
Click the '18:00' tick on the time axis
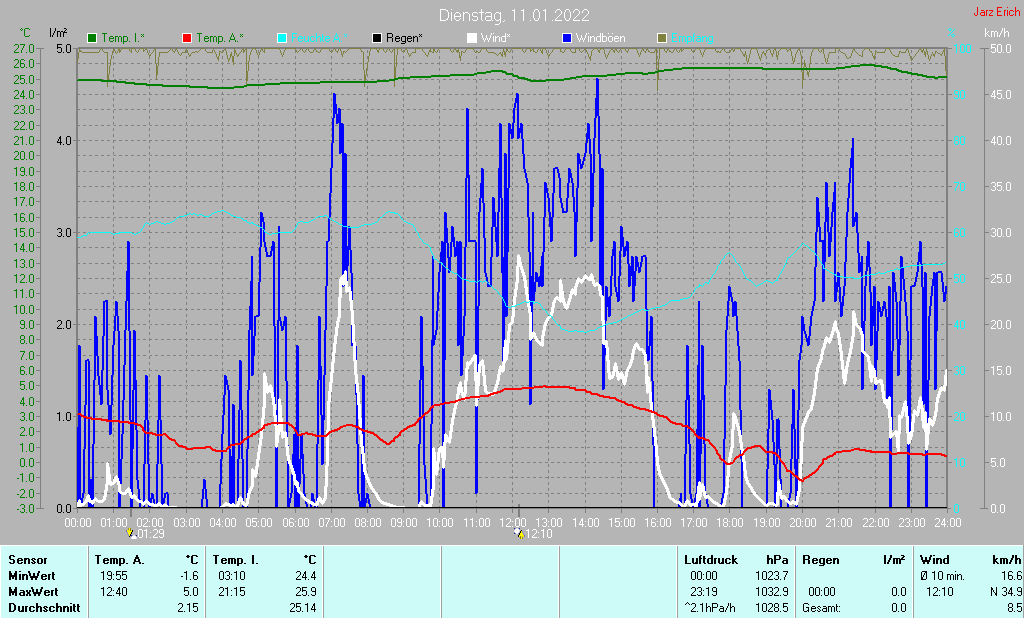tap(729, 523)
